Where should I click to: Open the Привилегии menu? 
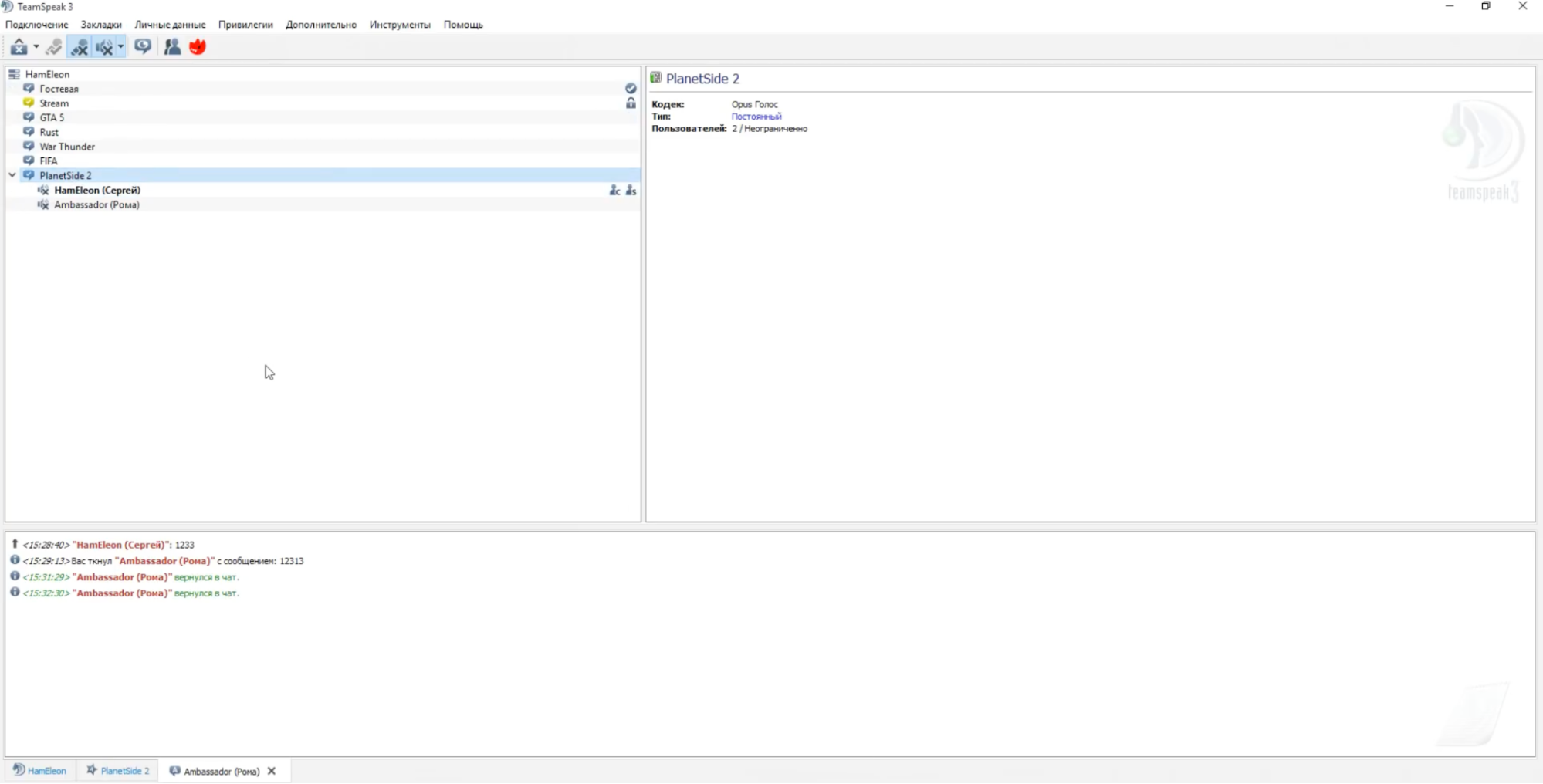point(245,25)
